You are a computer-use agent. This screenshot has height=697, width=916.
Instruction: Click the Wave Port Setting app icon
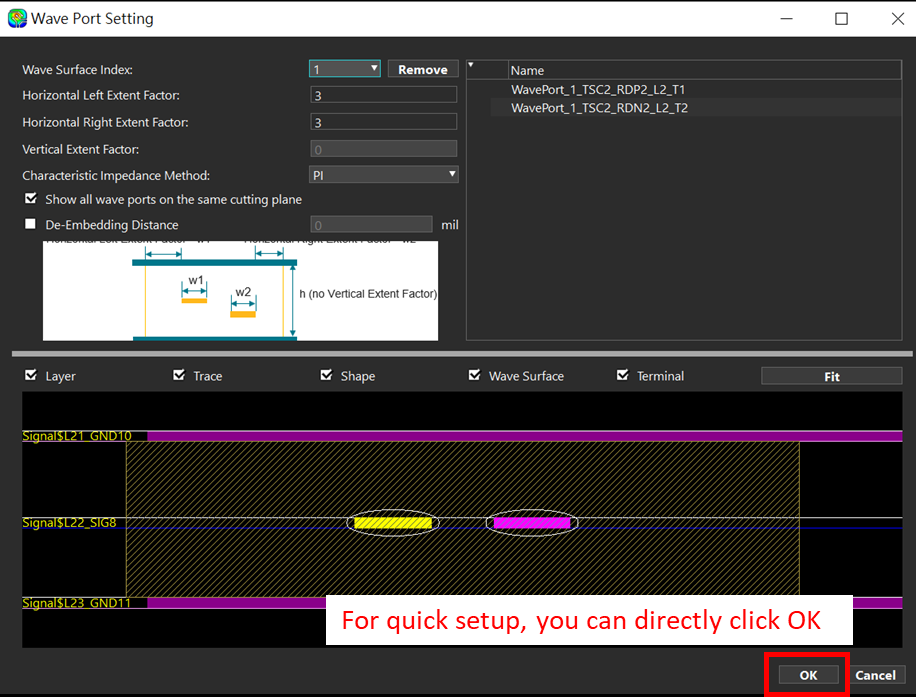tap(17, 18)
